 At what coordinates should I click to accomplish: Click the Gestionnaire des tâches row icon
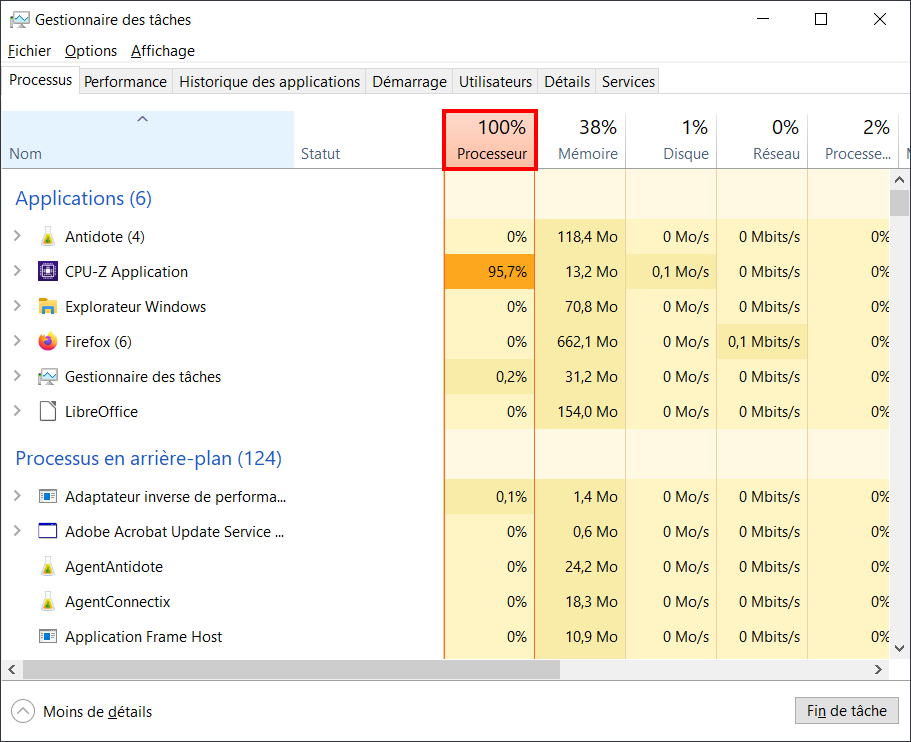(48, 377)
